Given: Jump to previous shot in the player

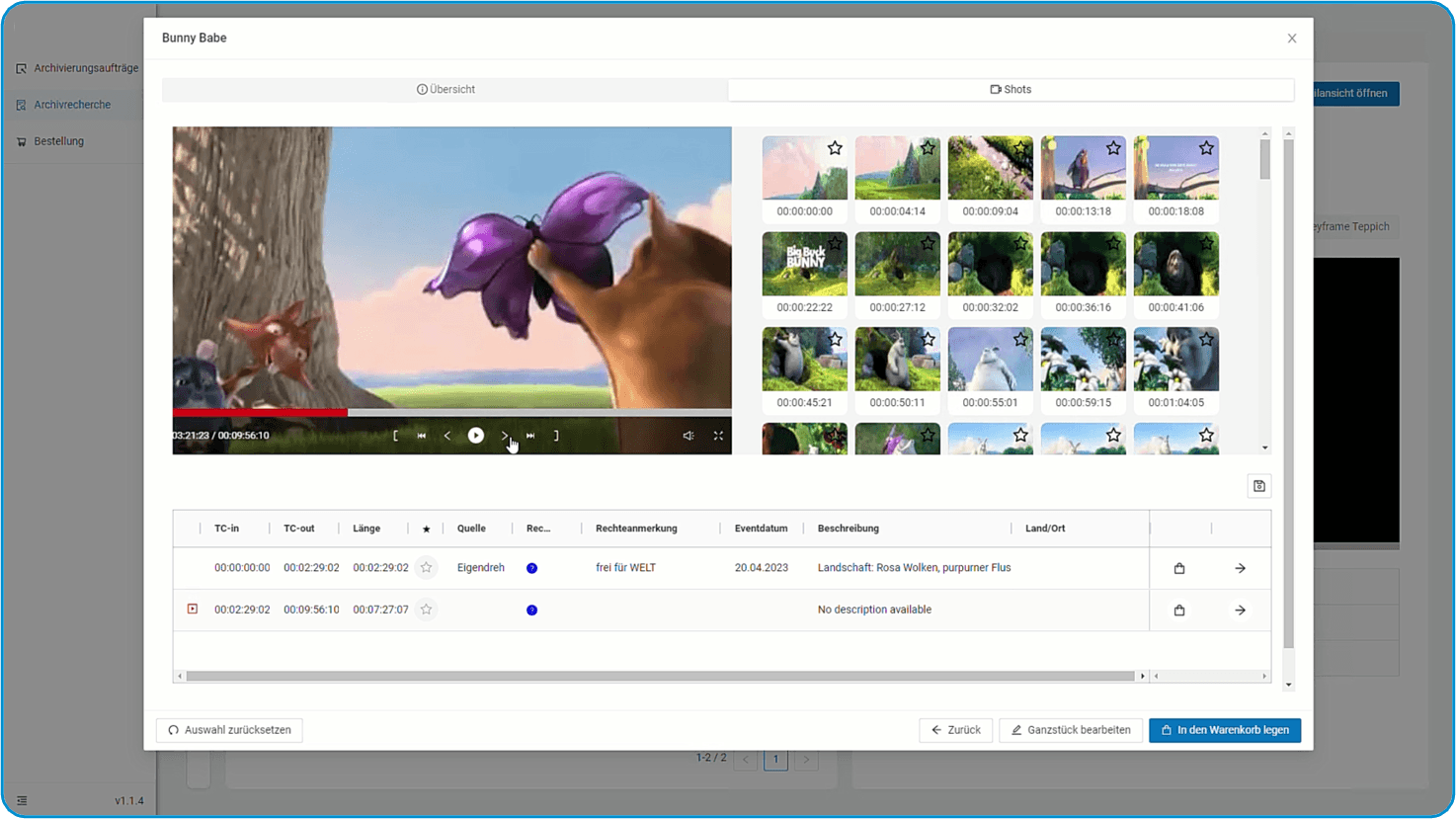Looking at the screenshot, I should [422, 436].
